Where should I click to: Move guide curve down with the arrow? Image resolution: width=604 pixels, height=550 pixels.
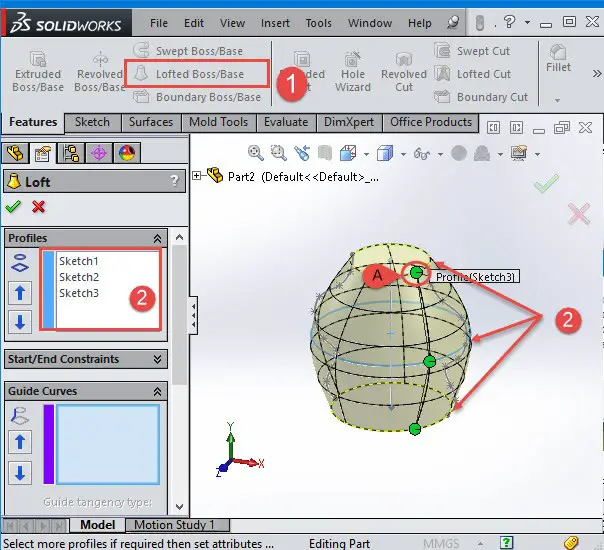(20, 473)
